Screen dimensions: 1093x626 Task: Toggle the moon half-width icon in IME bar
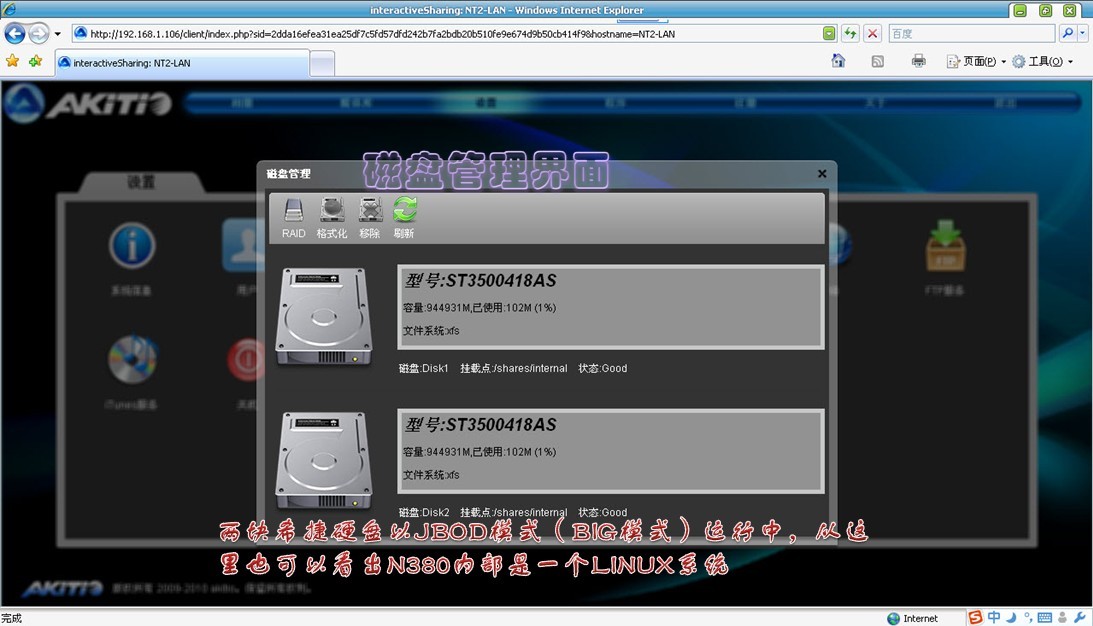click(1011, 618)
